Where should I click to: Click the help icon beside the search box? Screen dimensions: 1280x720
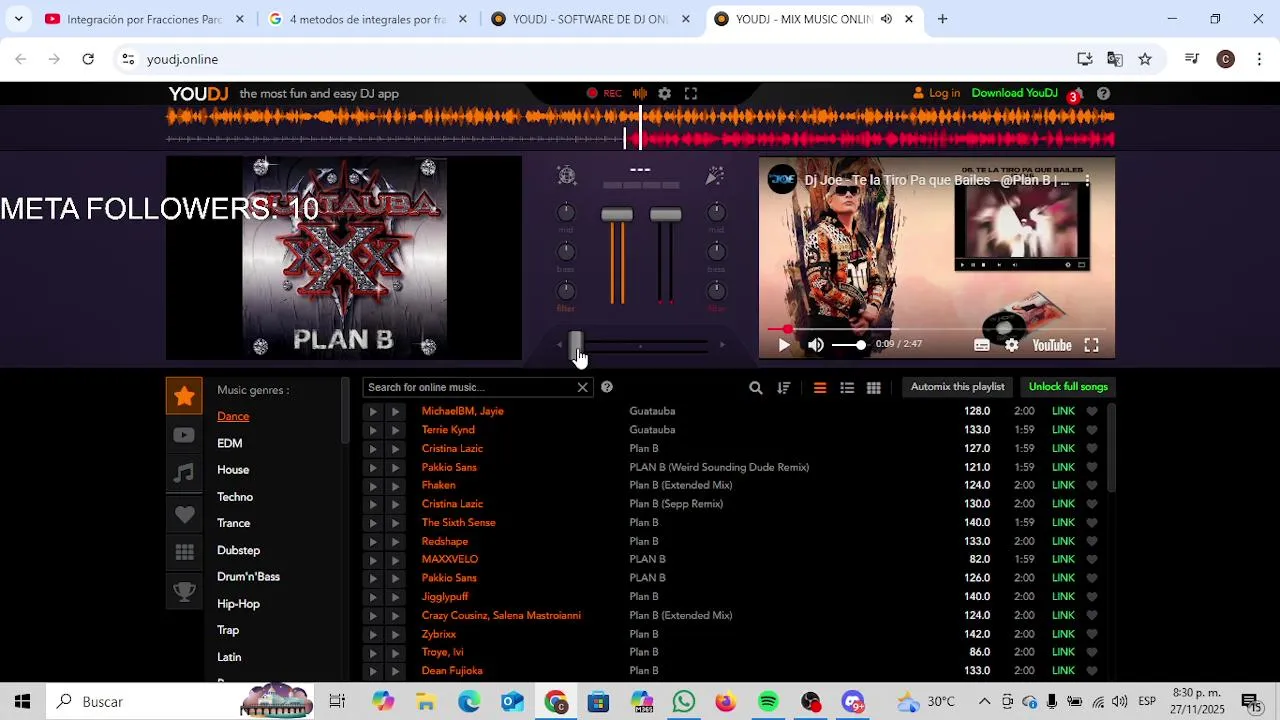click(606, 387)
